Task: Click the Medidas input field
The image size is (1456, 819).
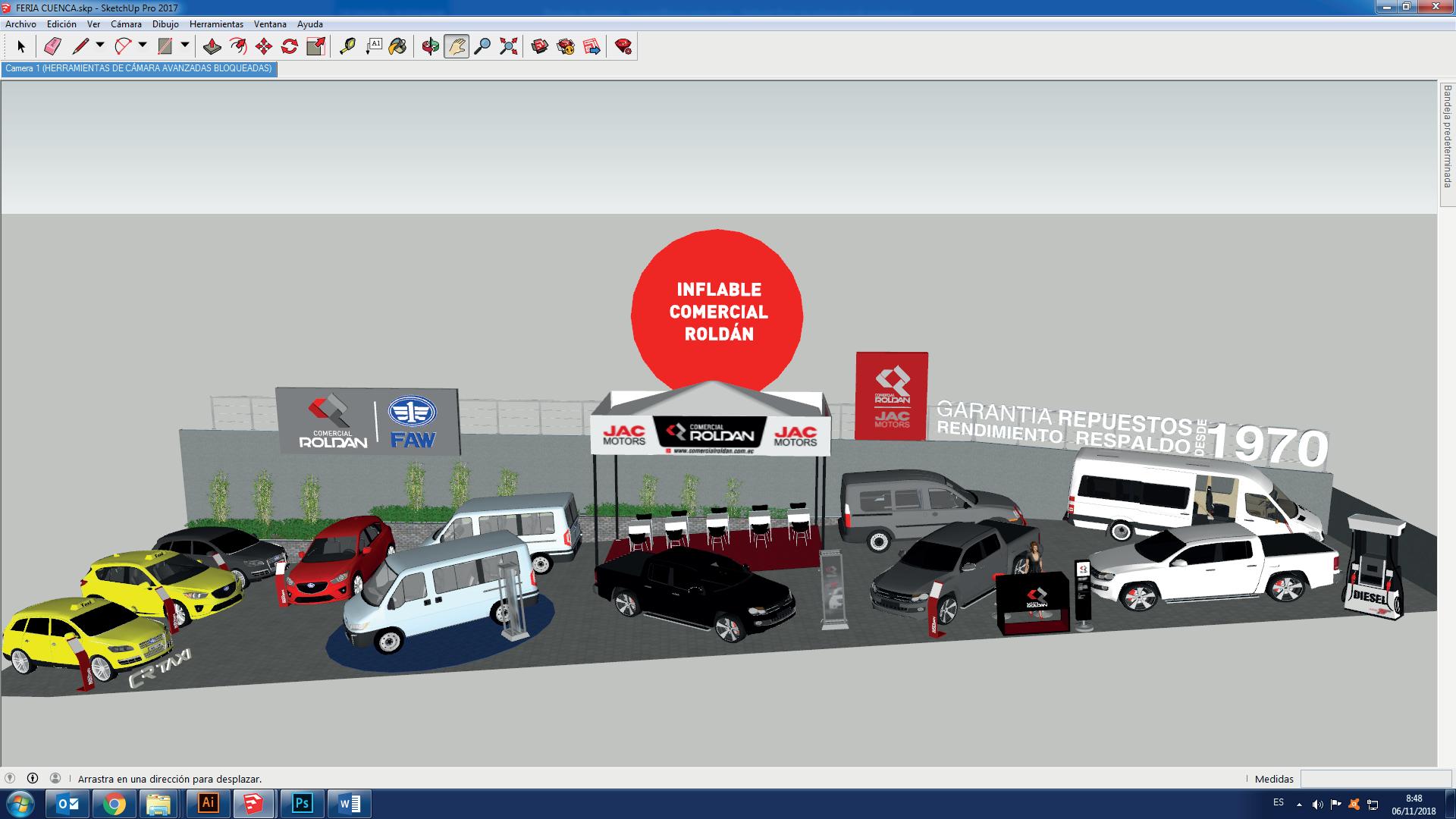Action: click(x=1375, y=779)
